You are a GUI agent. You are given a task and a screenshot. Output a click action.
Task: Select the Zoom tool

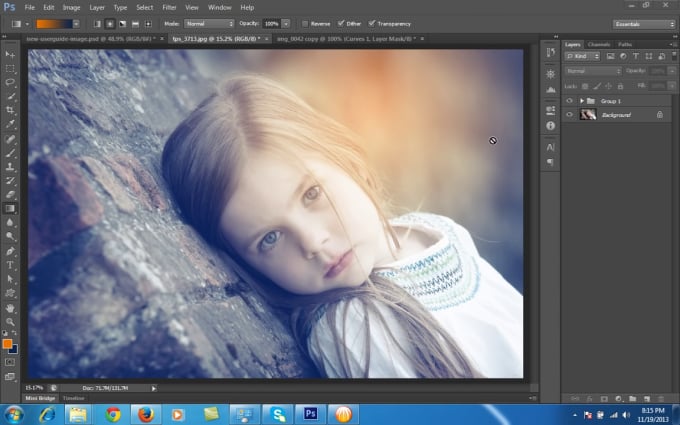tap(10, 322)
